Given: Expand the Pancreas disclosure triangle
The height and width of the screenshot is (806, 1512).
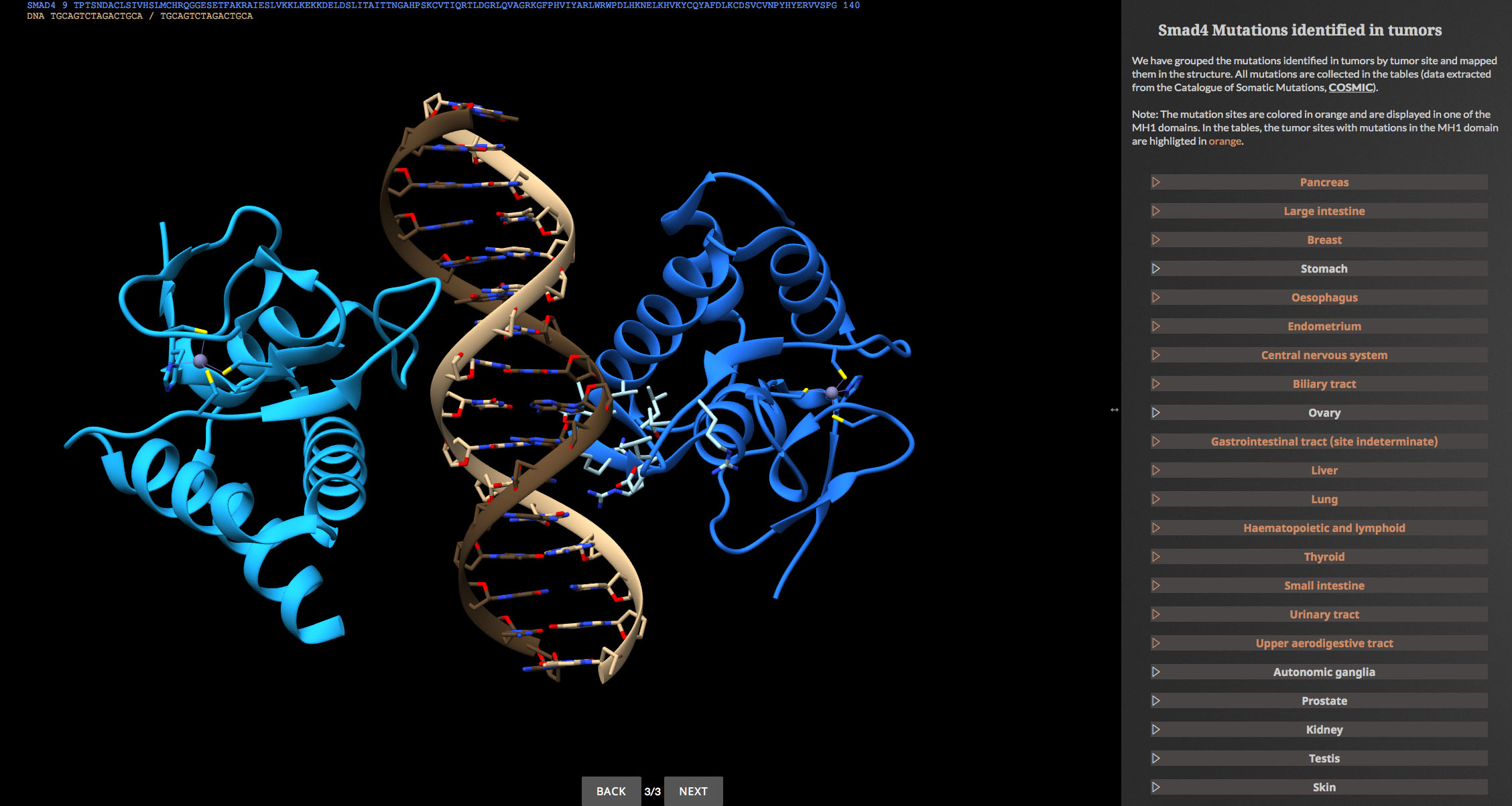Looking at the screenshot, I should [x=1155, y=182].
